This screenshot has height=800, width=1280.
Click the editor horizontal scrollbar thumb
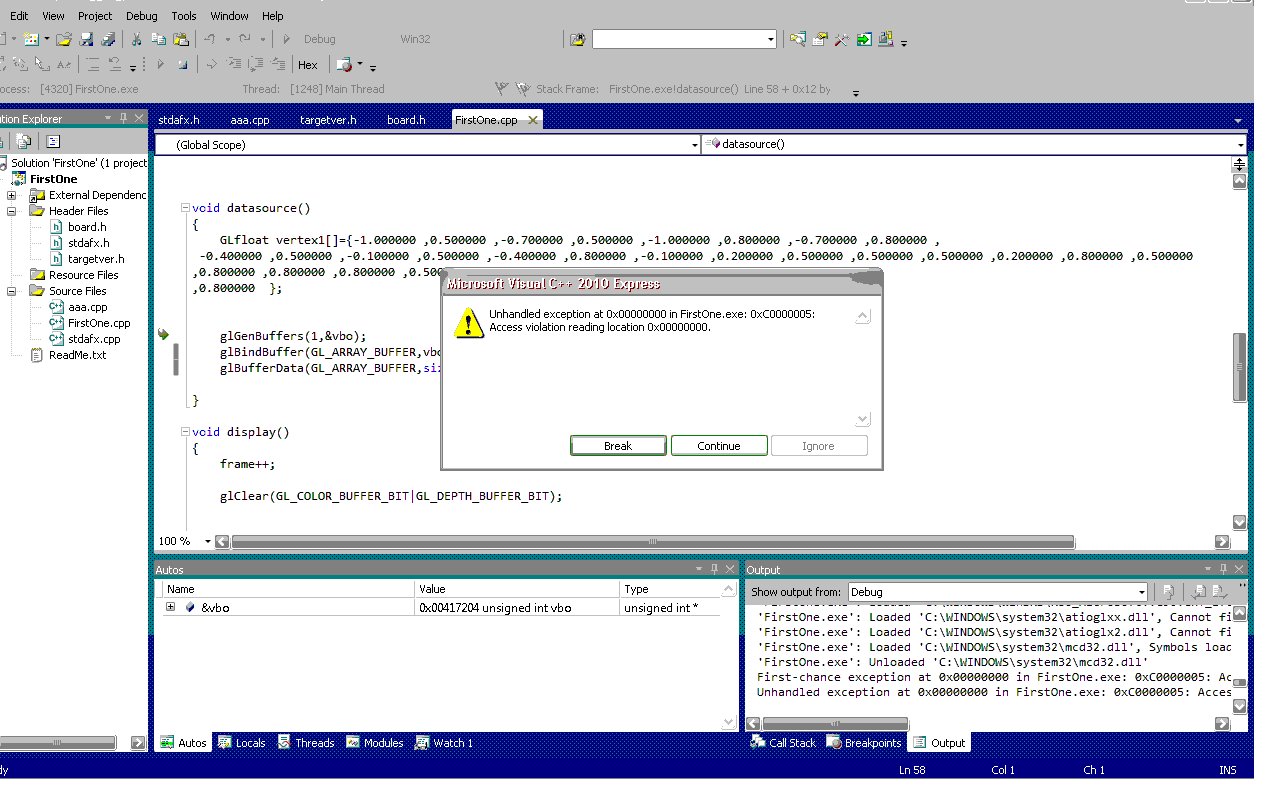653,542
